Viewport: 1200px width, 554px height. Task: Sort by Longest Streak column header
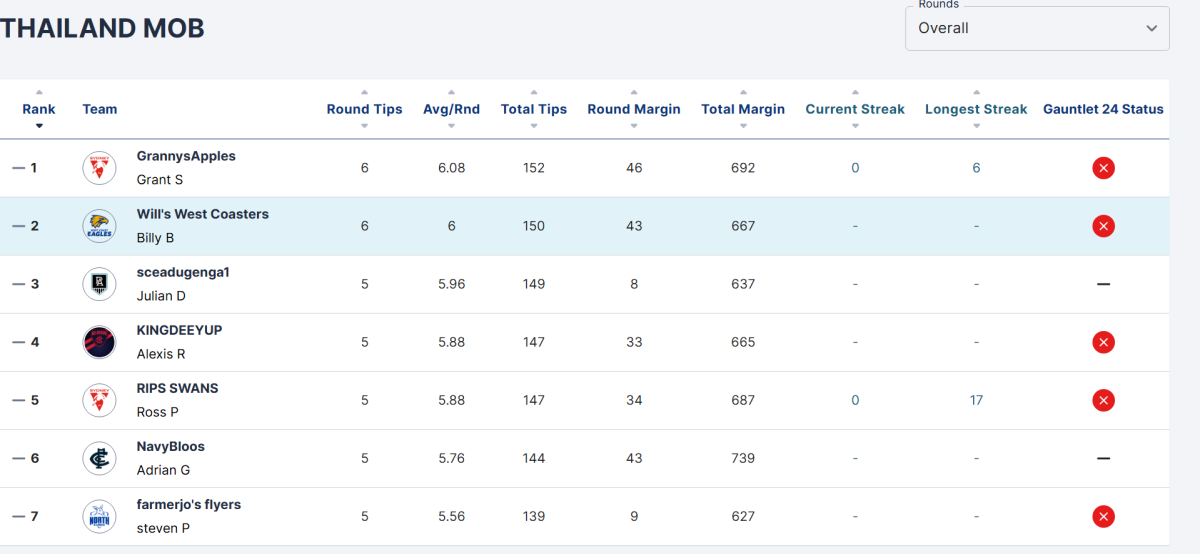(x=976, y=109)
